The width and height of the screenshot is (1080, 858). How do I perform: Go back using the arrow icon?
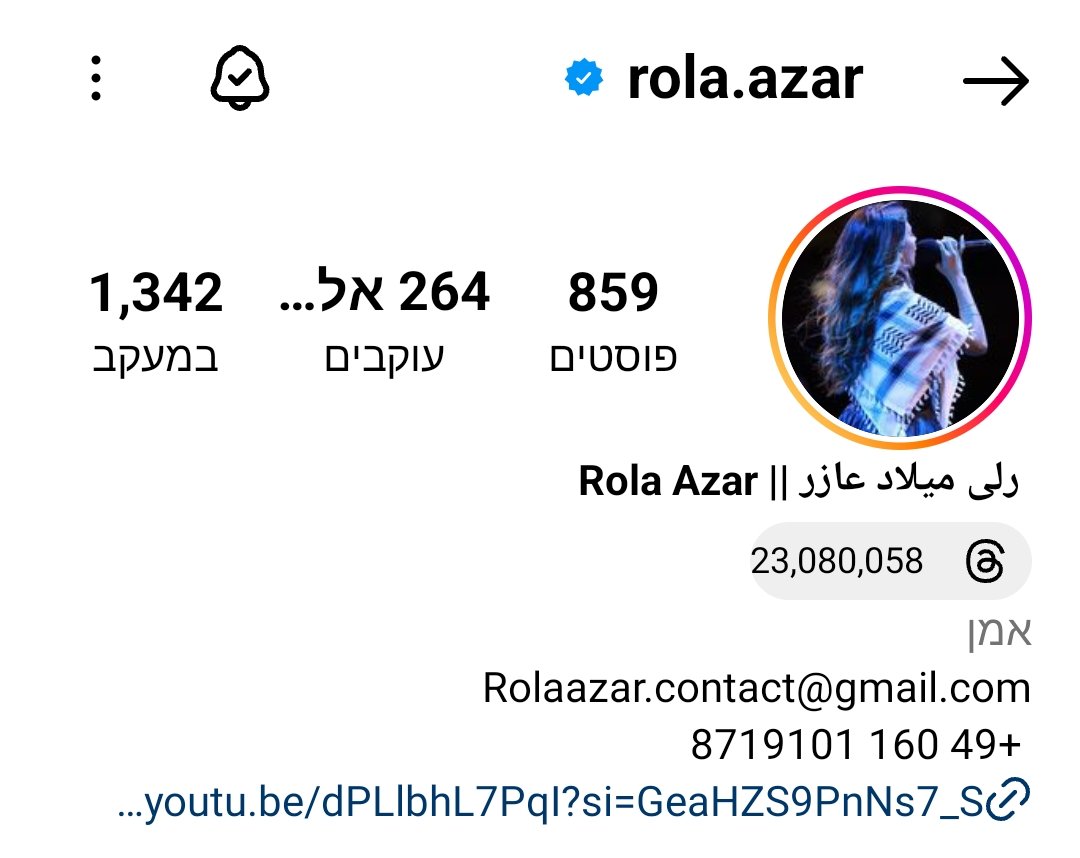(x=995, y=81)
